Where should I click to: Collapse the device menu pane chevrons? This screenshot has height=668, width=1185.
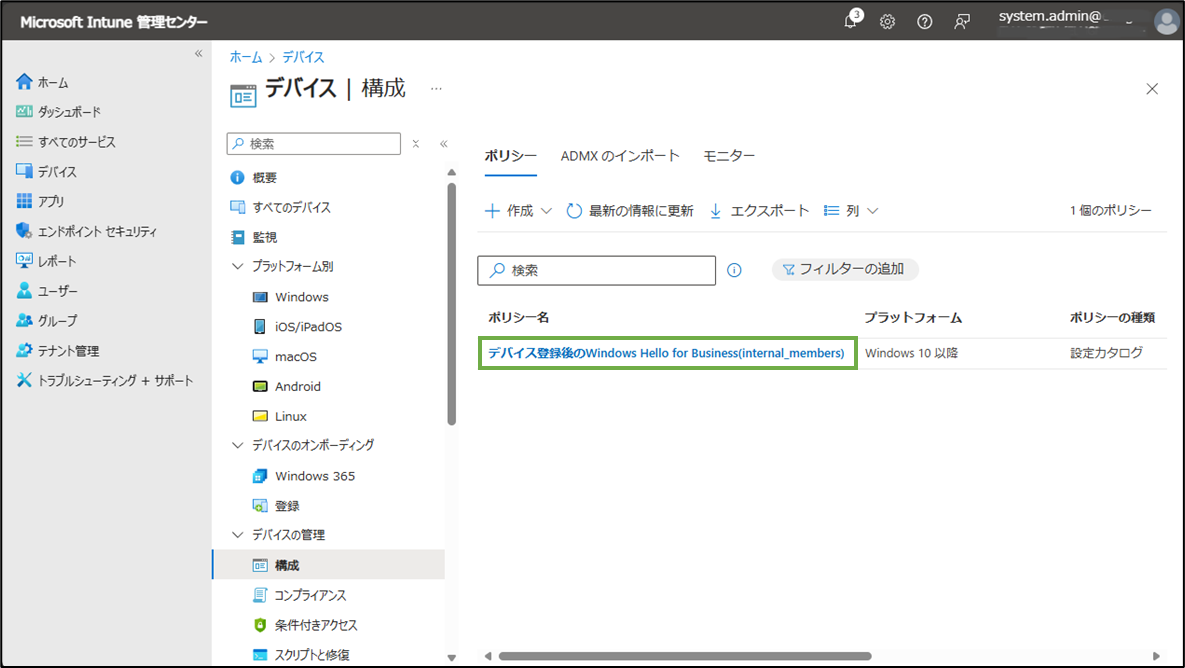pos(444,144)
